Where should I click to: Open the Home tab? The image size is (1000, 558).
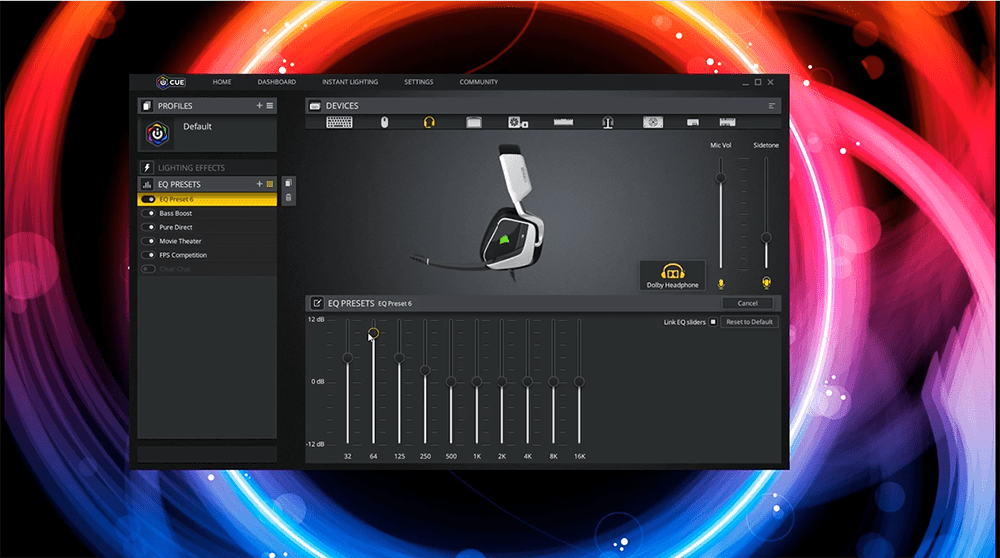click(x=222, y=82)
